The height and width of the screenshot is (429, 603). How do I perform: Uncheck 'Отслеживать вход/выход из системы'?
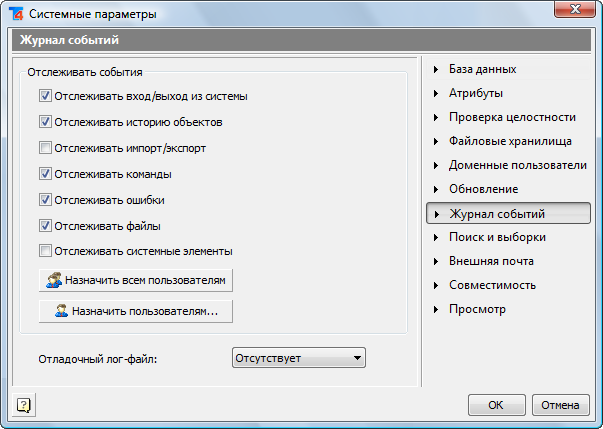[45, 96]
